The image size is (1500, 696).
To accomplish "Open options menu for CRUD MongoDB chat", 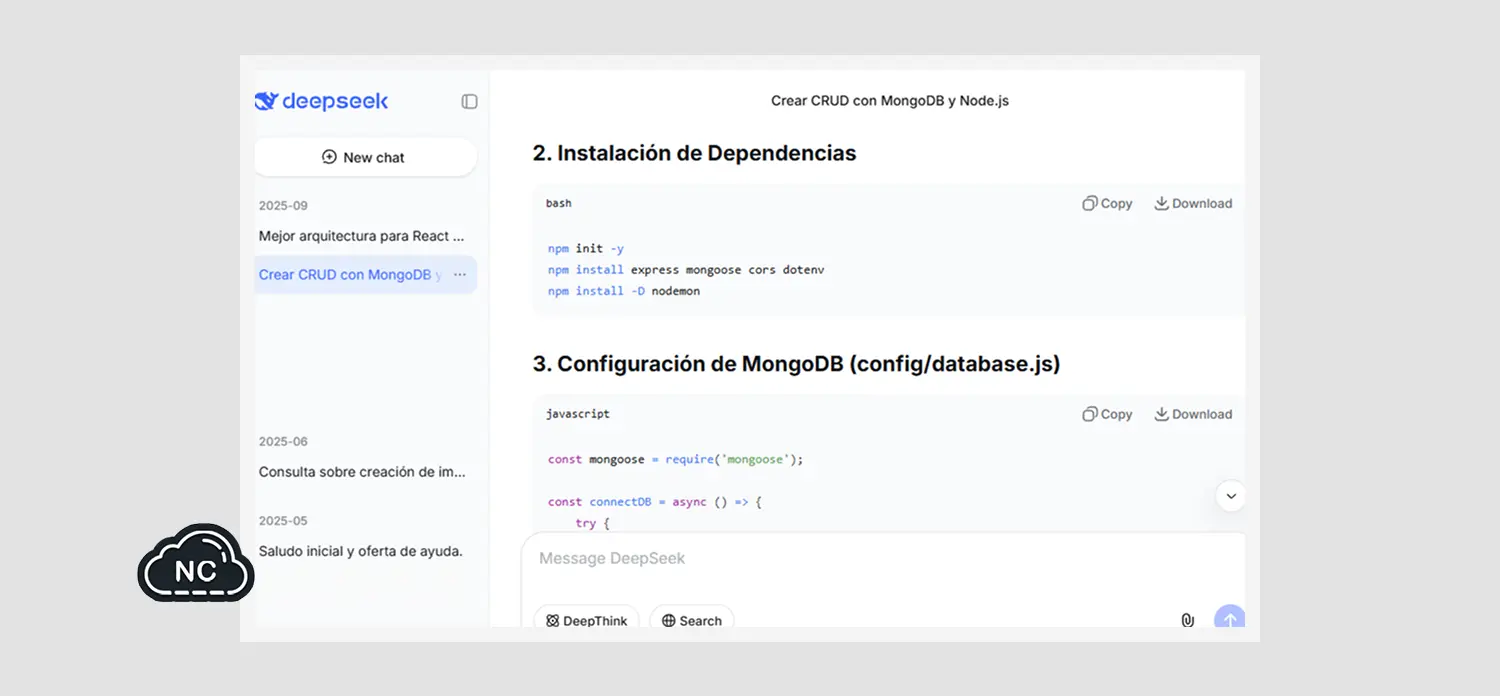I will click(460, 274).
